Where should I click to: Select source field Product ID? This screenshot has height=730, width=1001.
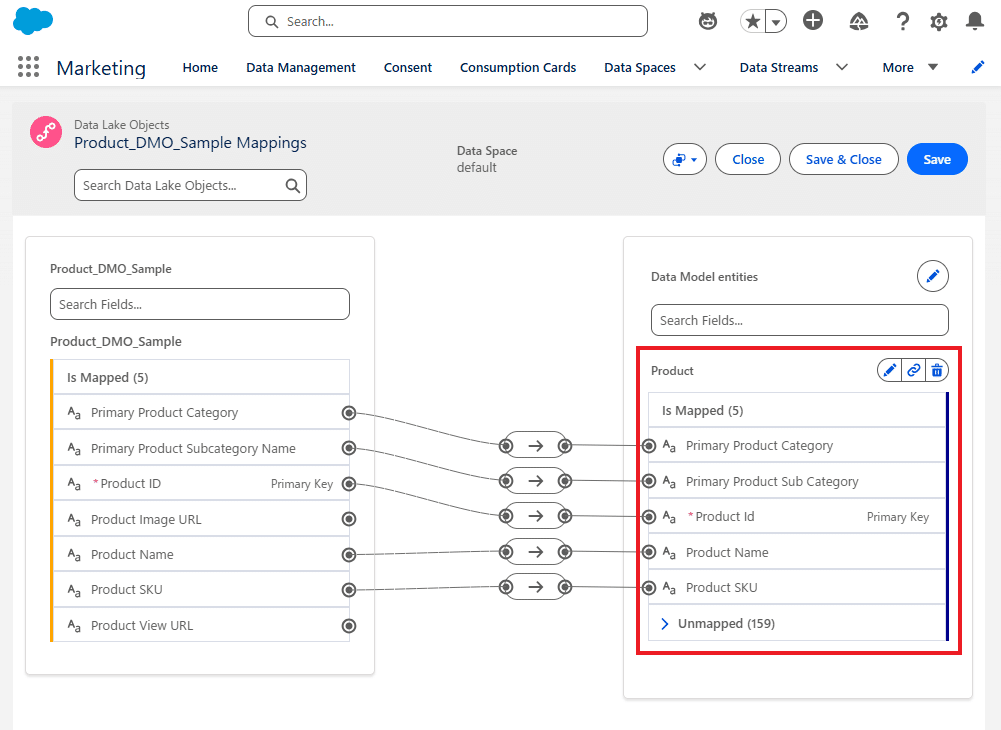[x=201, y=483]
